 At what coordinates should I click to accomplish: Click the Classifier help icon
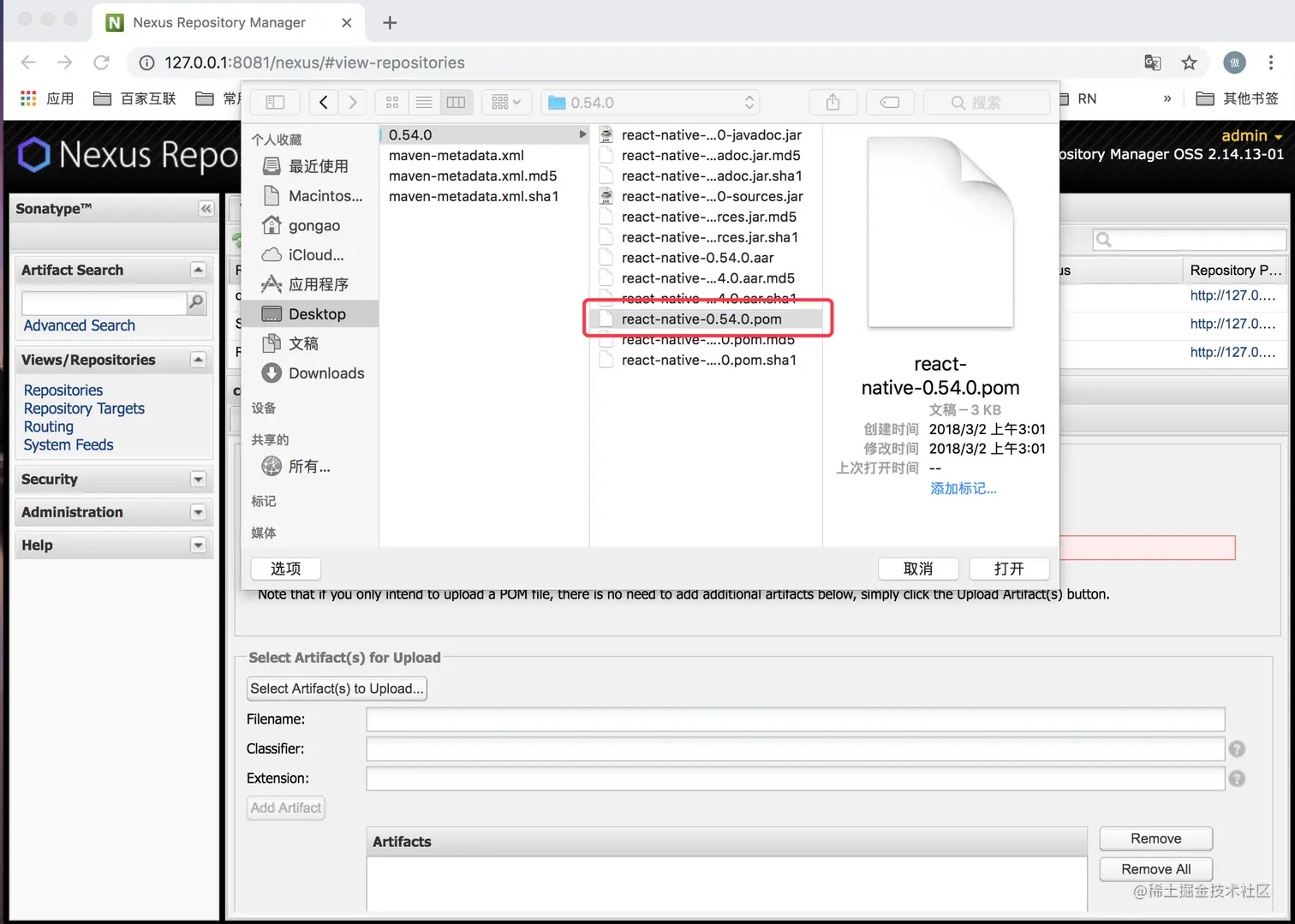[1237, 749]
